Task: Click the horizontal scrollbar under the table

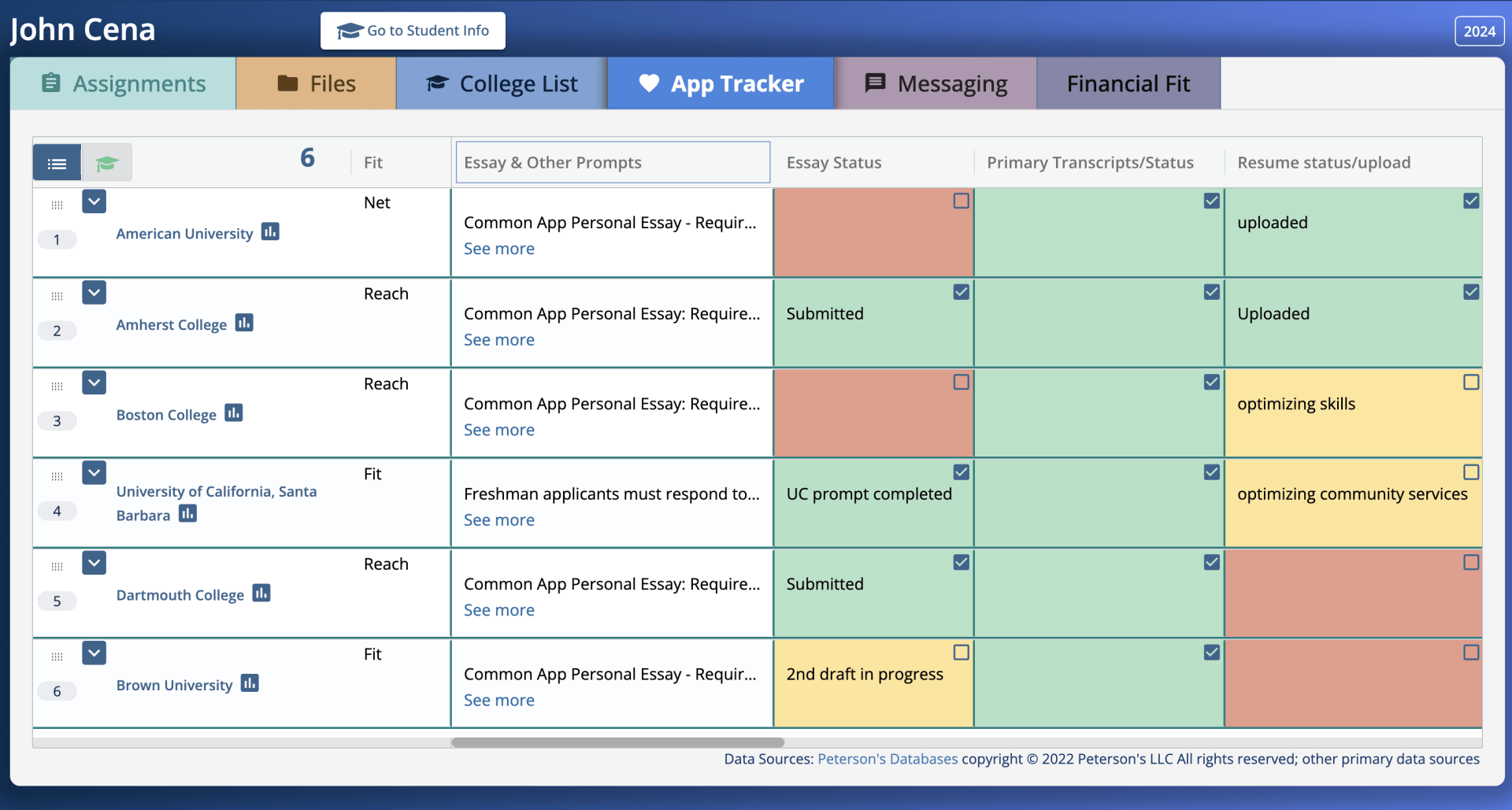Action: [x=617, y=742]
